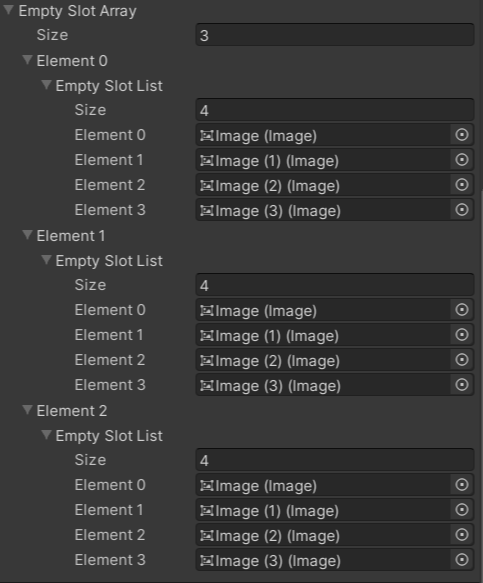Collapse top-level Element 2 foldout triangle
The height and width of the screenshot is (583, 483).
coord(27,410)
